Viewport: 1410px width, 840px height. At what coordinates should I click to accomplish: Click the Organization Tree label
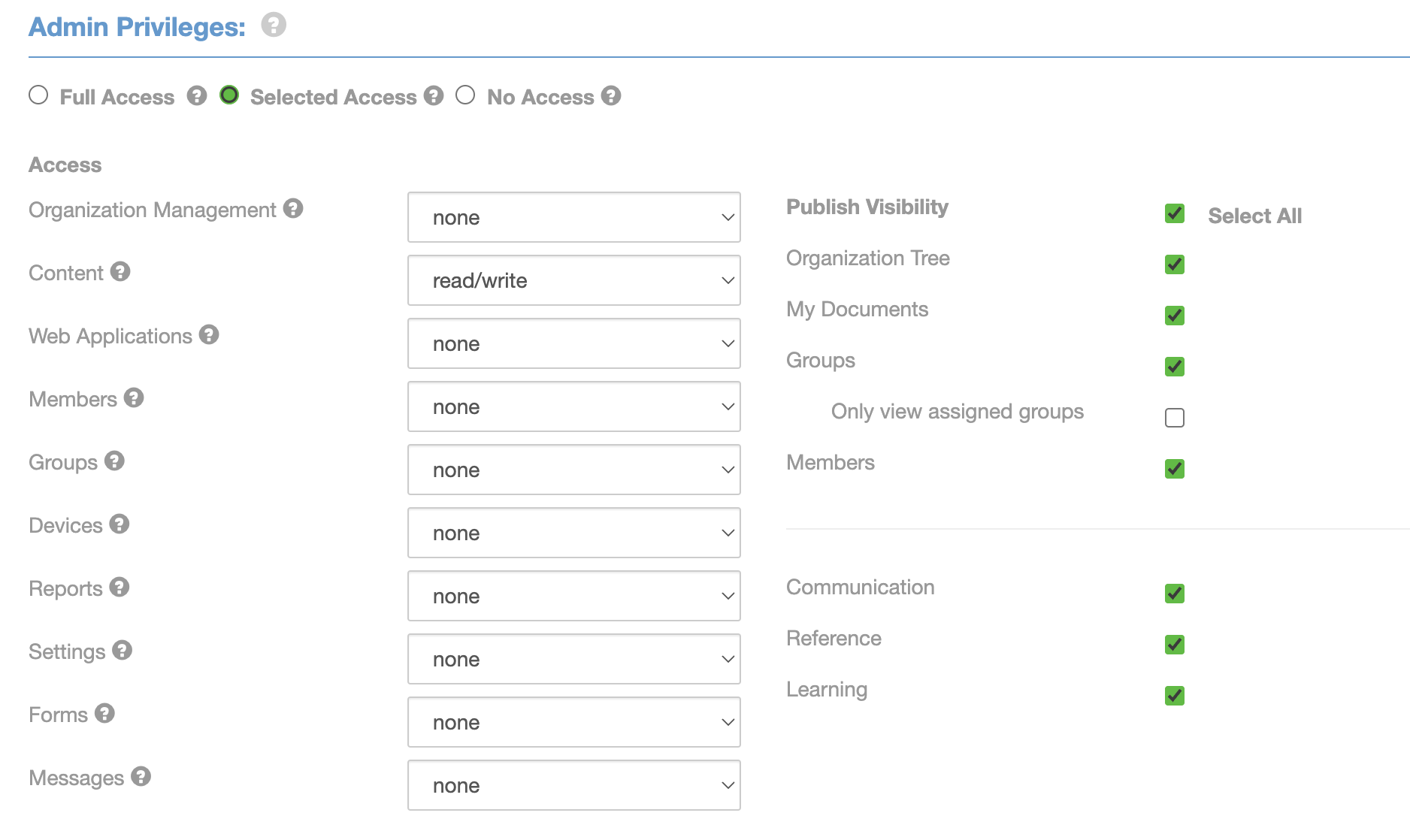pyautogui.click(x=868, y=258)
